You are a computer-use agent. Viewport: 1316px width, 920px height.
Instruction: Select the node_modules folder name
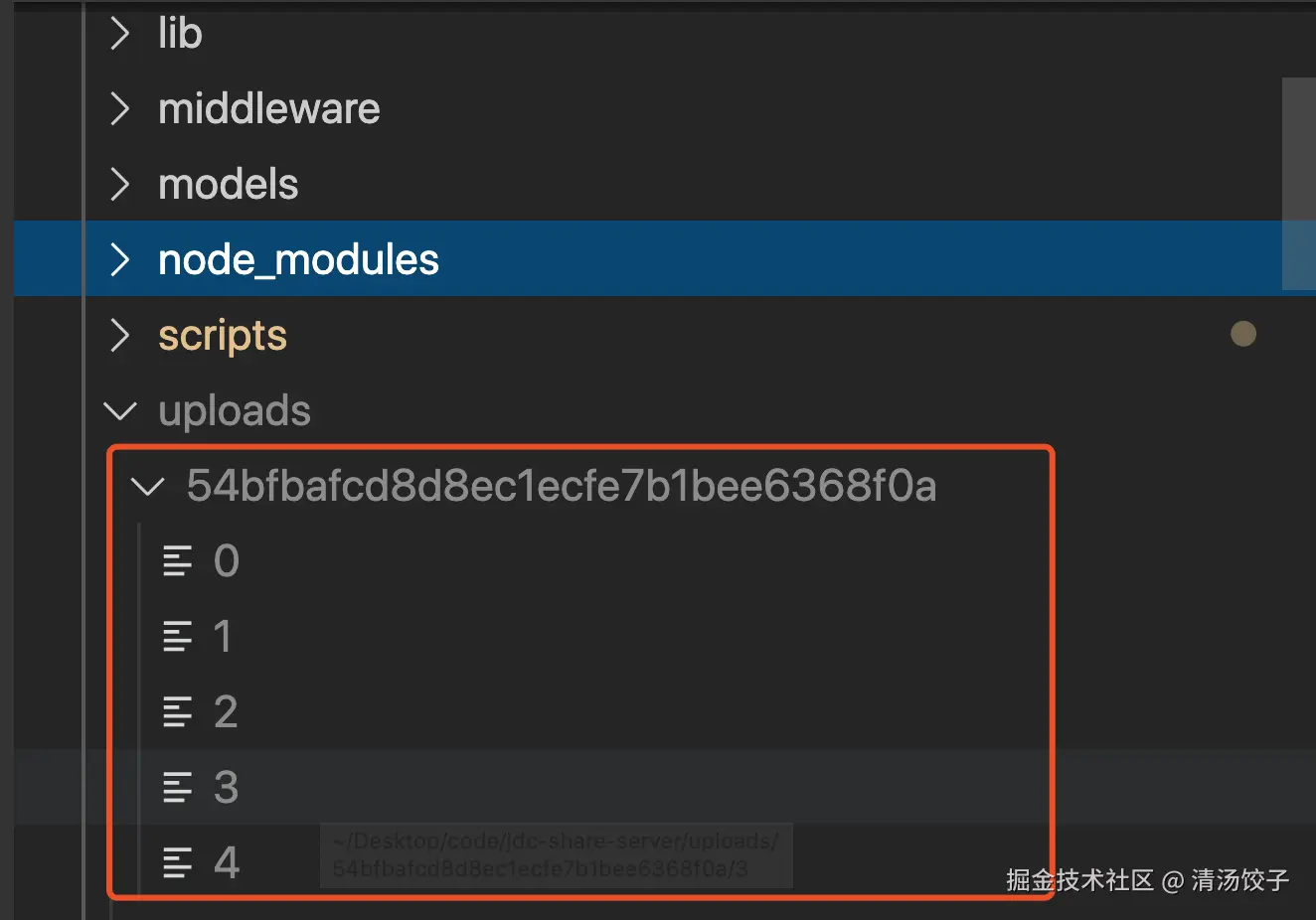pos(298,260)
